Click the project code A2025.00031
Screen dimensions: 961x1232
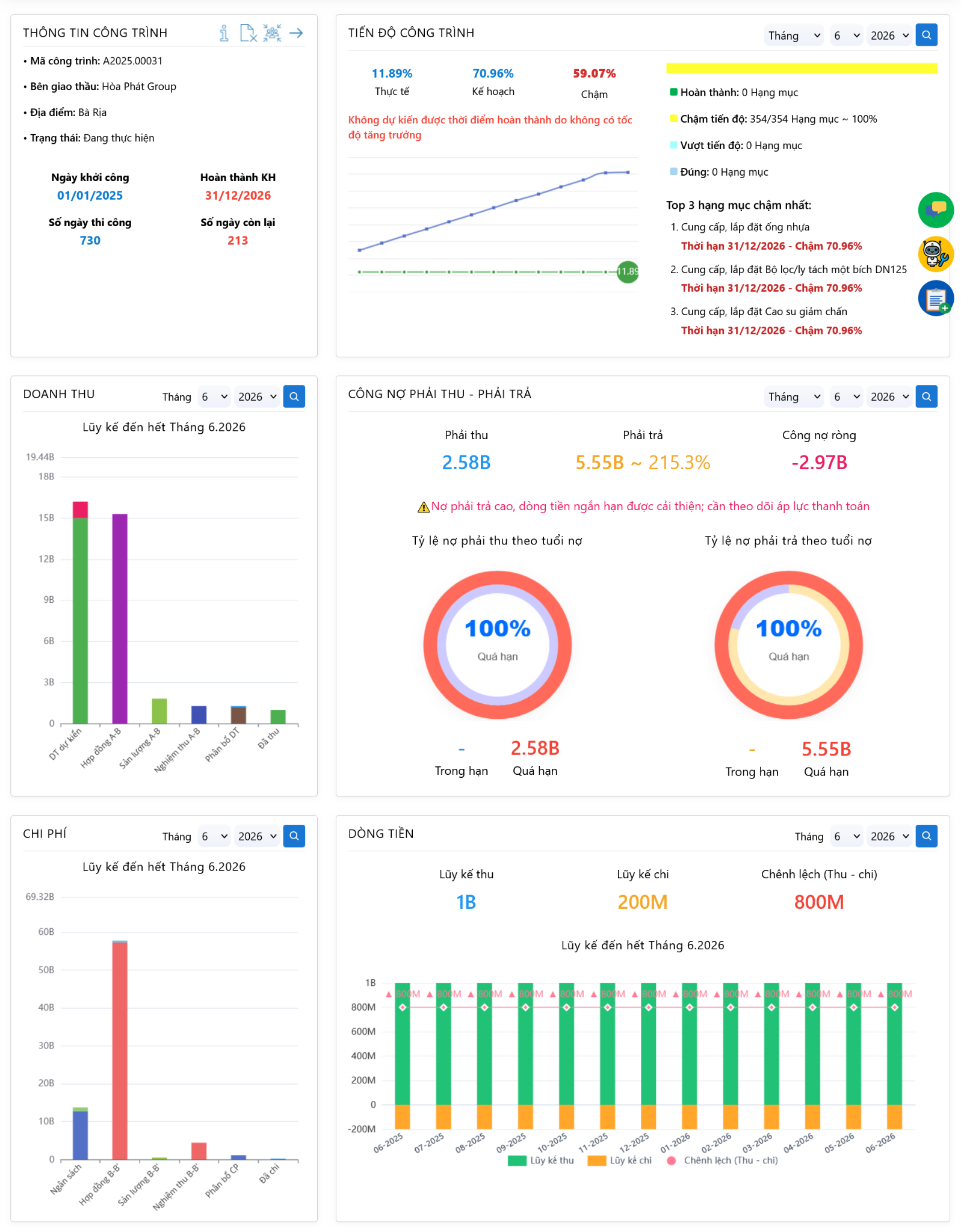coord(132,61)
